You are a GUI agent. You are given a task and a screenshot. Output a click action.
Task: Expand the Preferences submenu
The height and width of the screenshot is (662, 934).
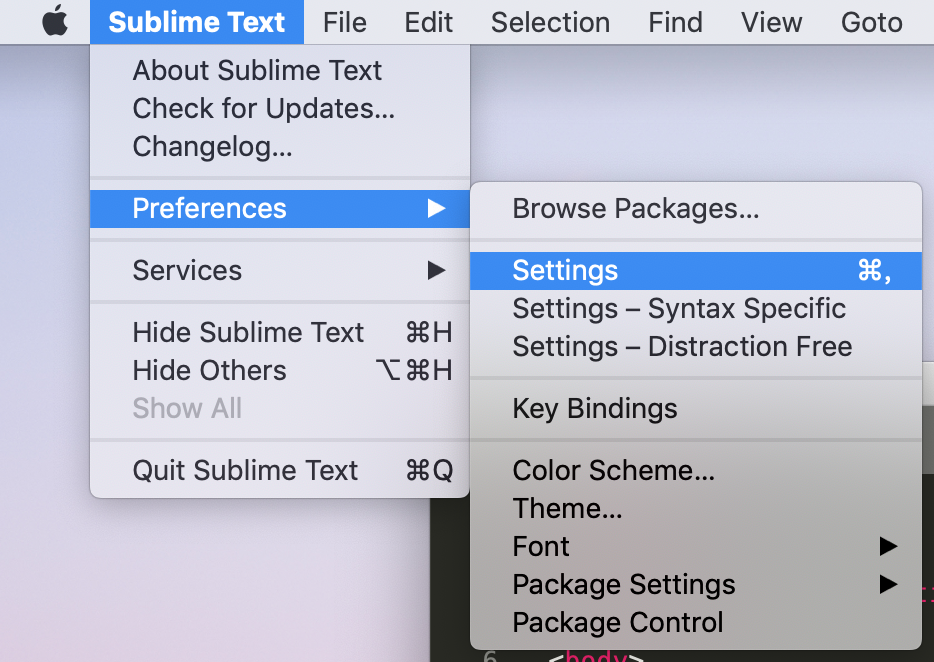click(209, 209)
